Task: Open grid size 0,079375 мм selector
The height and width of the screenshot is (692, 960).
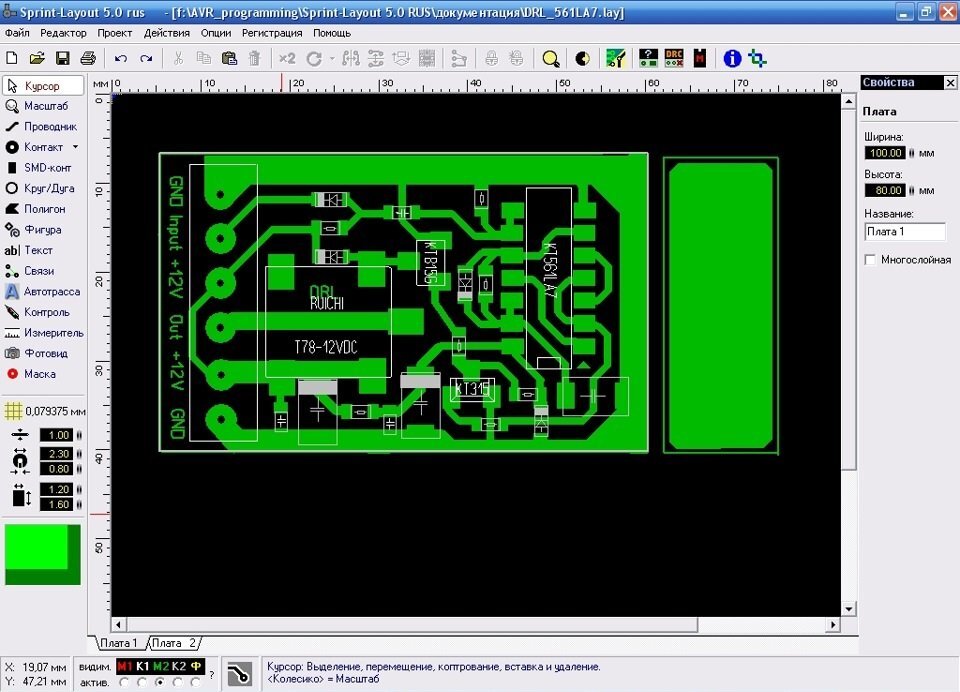Action: [x=43, y=411]
